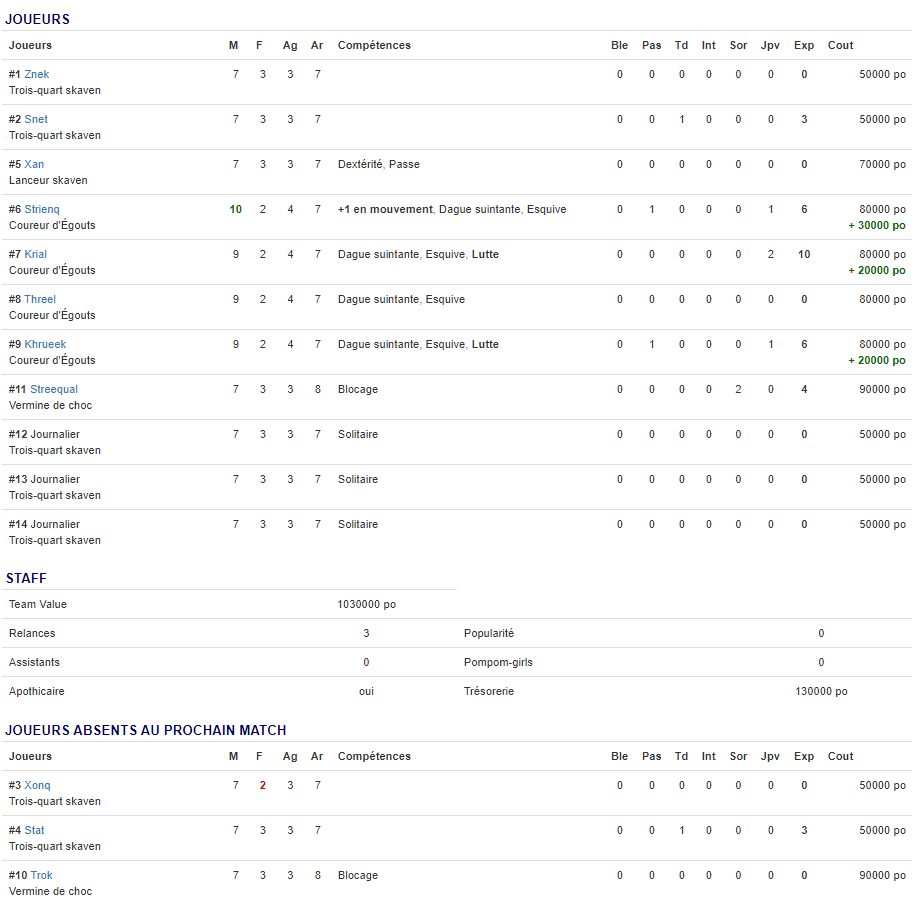Click the Exp column header in players table
Viewport: 917px width, 903px height.
pyautogui.click(x=804, y=45)
